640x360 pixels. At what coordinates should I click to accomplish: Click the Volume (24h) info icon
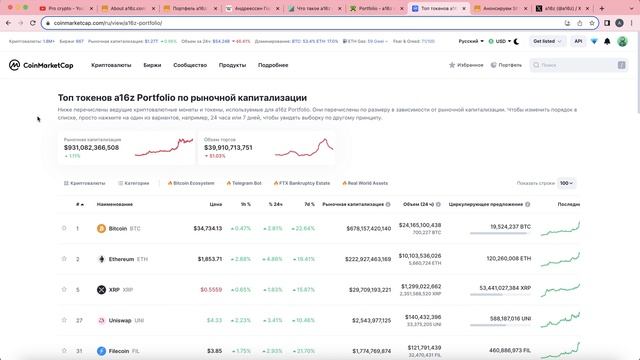[x=438, y=204]
